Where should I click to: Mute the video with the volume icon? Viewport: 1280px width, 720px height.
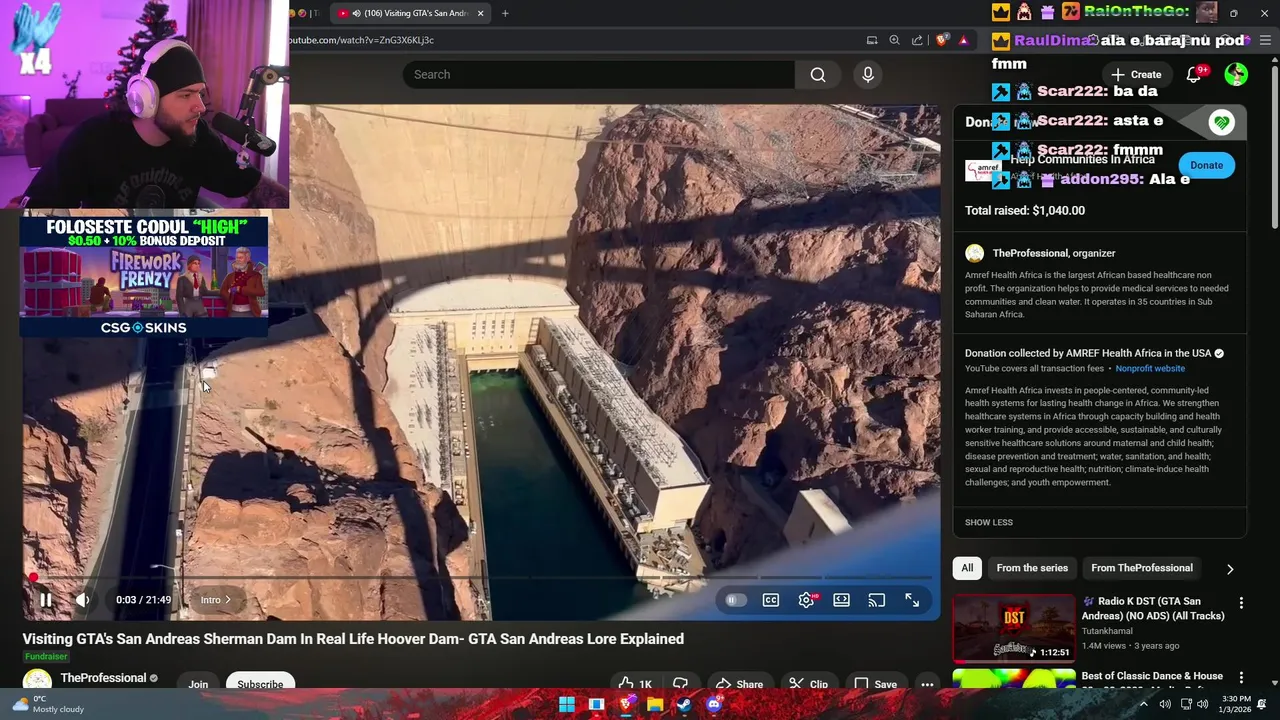[x=83, y=600]
